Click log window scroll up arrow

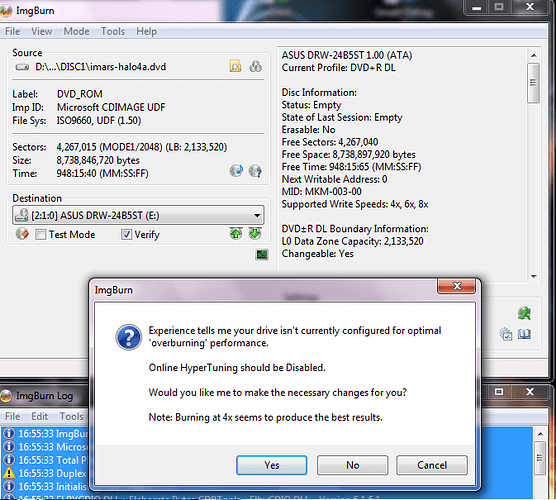coord(540,434)
